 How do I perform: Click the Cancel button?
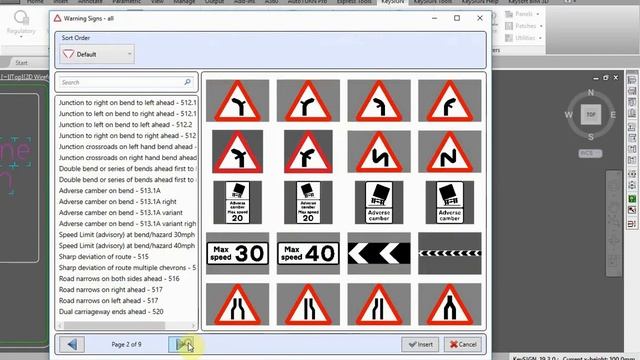click(x=463, y=344)
